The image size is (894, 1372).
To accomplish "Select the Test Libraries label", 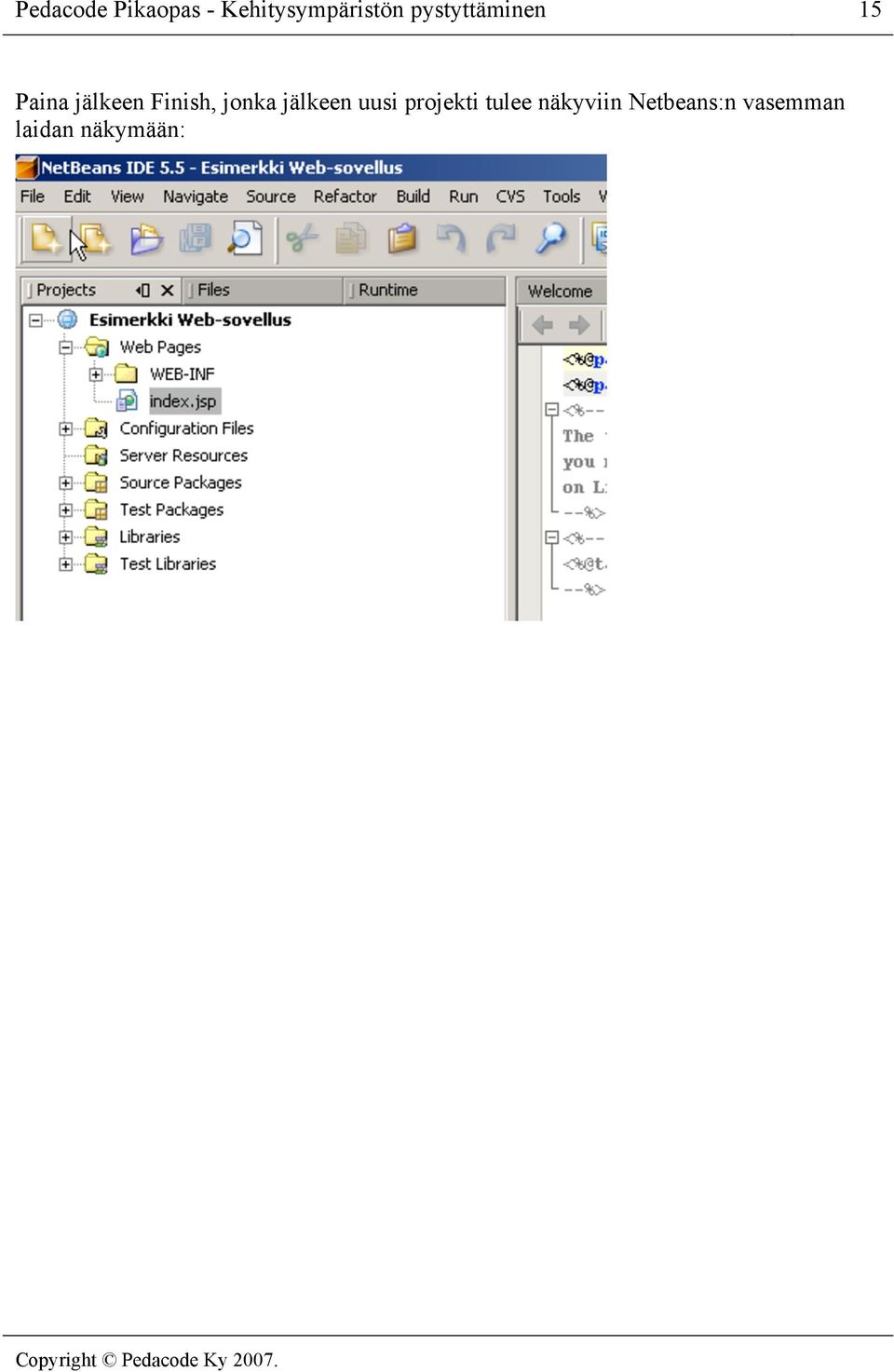I will point(168,564).
